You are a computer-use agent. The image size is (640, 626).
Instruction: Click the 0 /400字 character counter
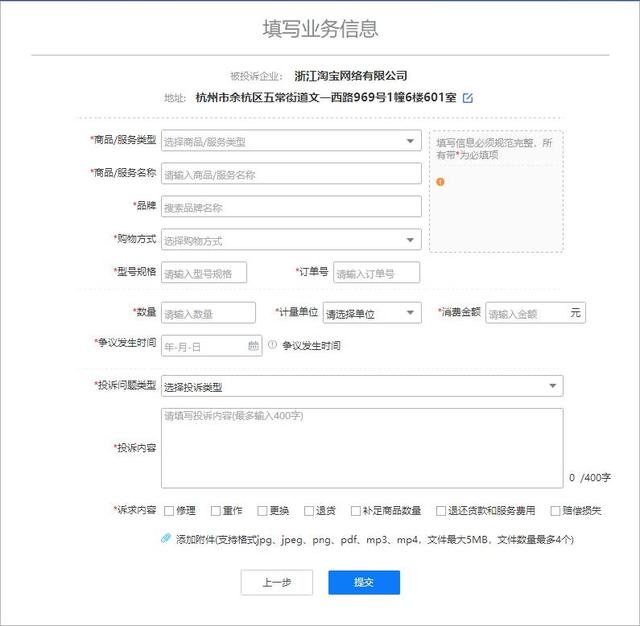(590, 477)
